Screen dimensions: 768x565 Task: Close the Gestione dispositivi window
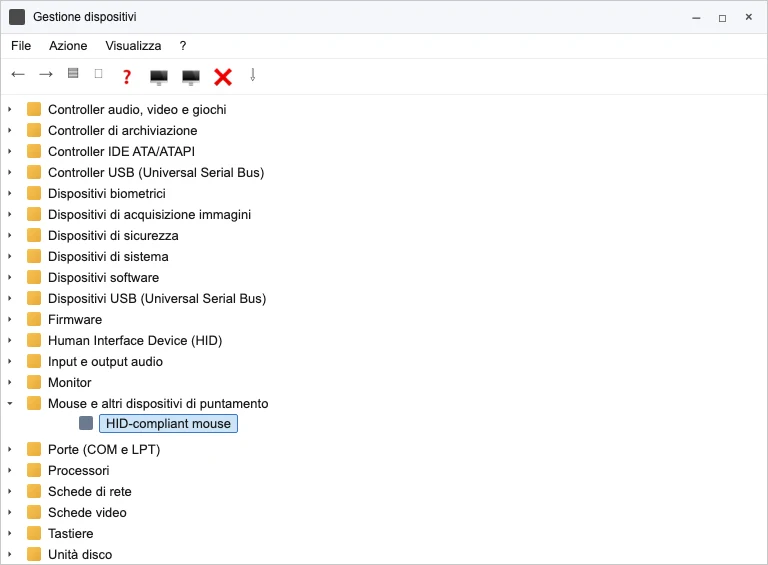748,17
